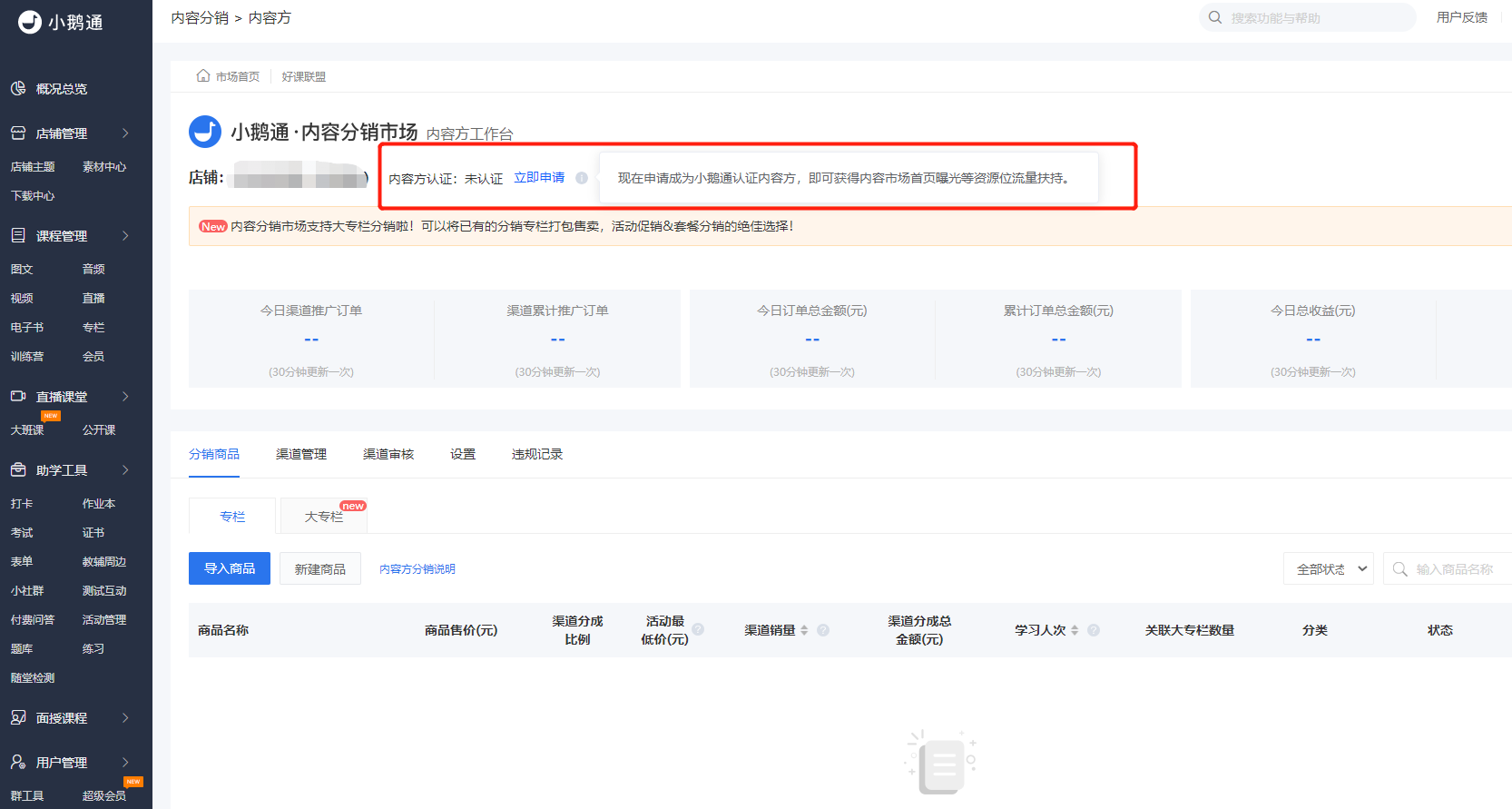The width and height of the screenshot is (1512, 809).
Task: Click the help icon beside 活动最低价
Action: [698, 629]
